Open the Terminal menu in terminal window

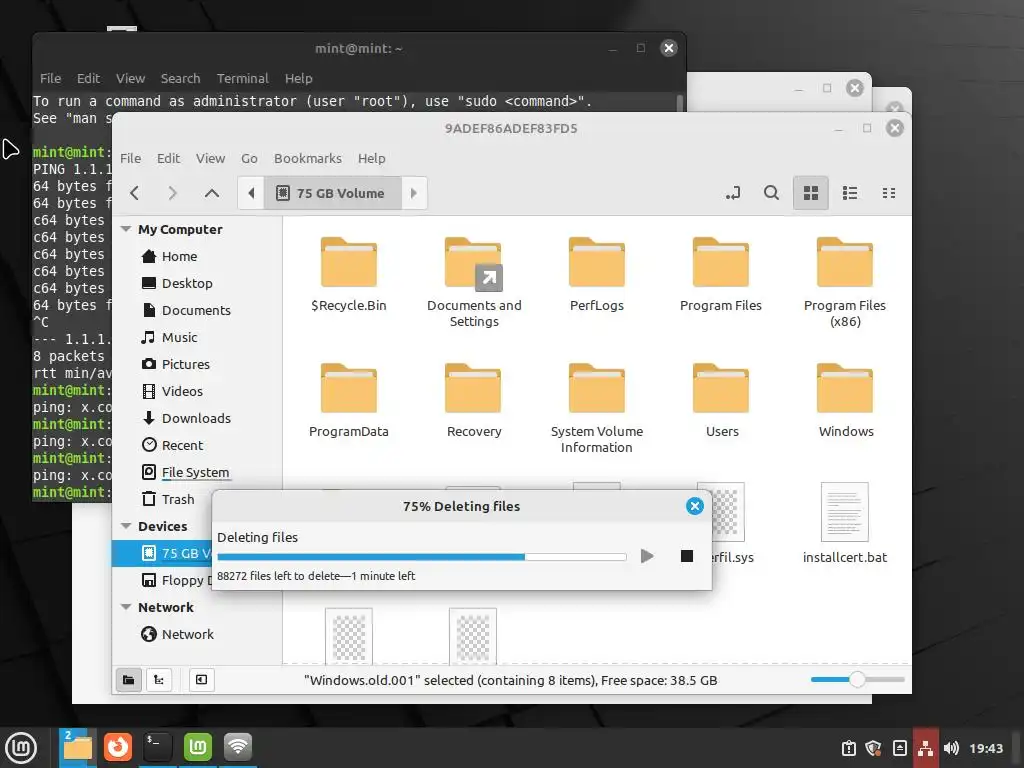(242, 78)
